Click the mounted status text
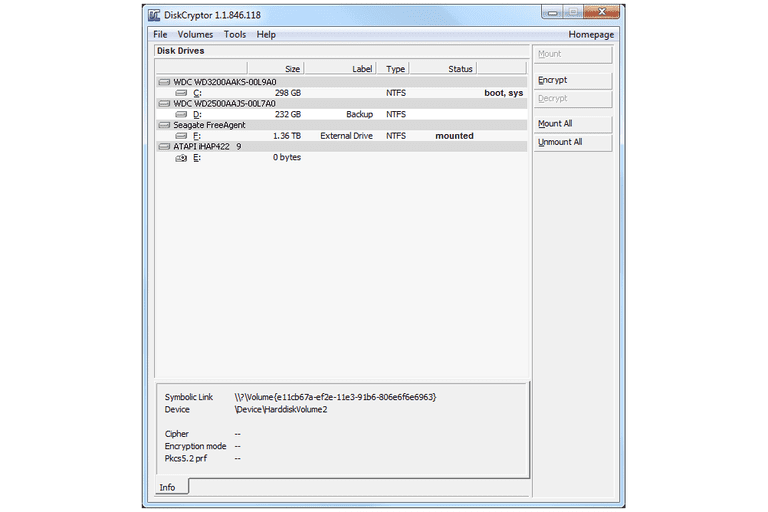Viewport: 768px width, 512px height. coord(455,136)
